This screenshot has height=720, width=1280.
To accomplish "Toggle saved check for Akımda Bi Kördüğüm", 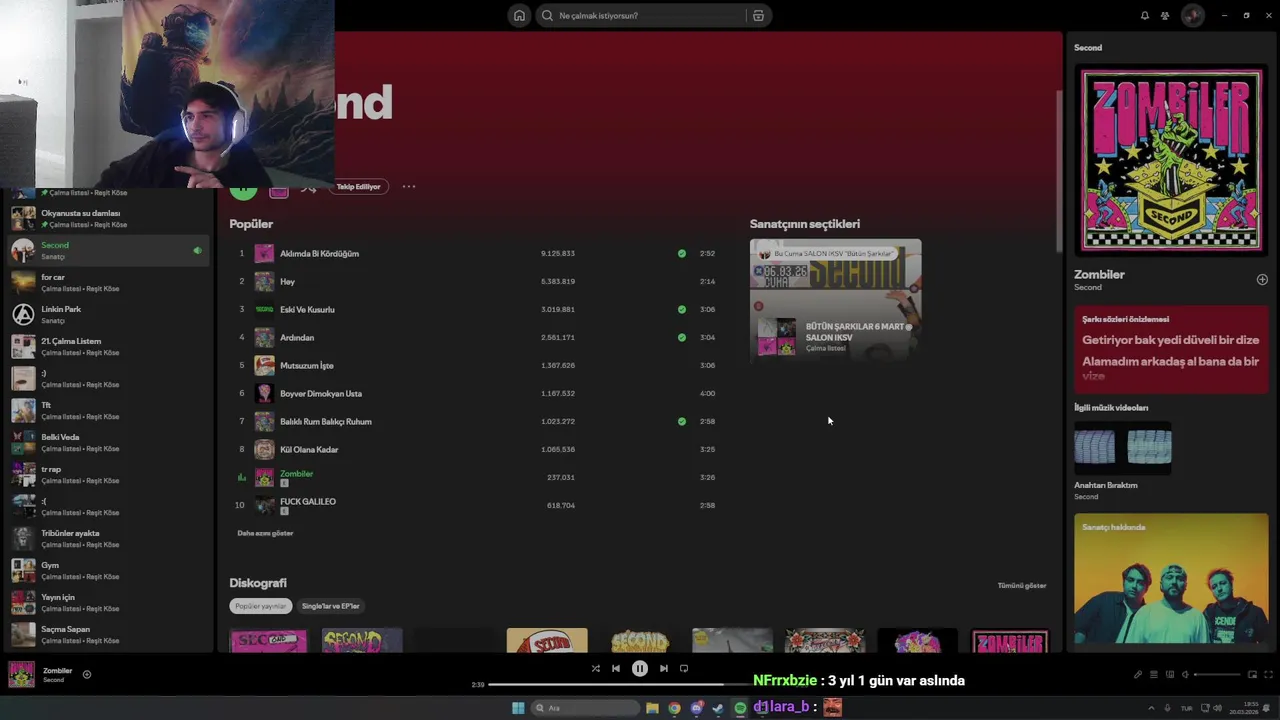I will tap(682, 253).
